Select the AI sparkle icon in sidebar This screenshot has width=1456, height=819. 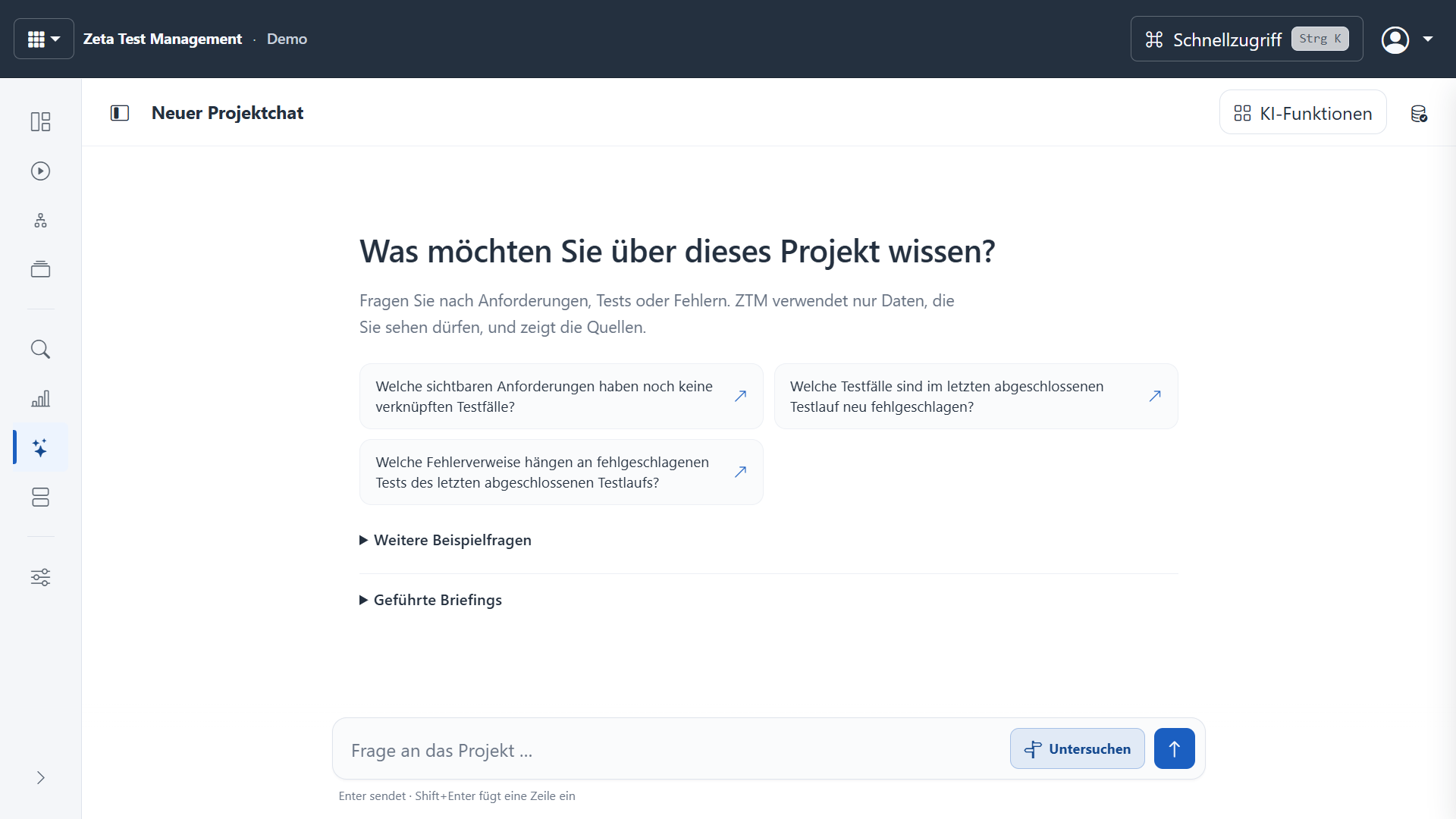point(41,447)
